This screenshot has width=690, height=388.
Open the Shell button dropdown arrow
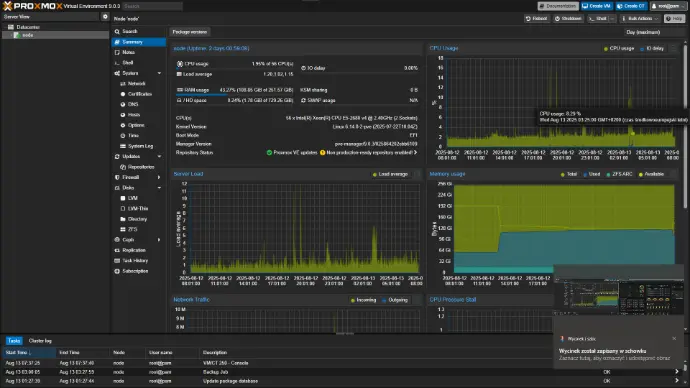[x=612, y=18]
